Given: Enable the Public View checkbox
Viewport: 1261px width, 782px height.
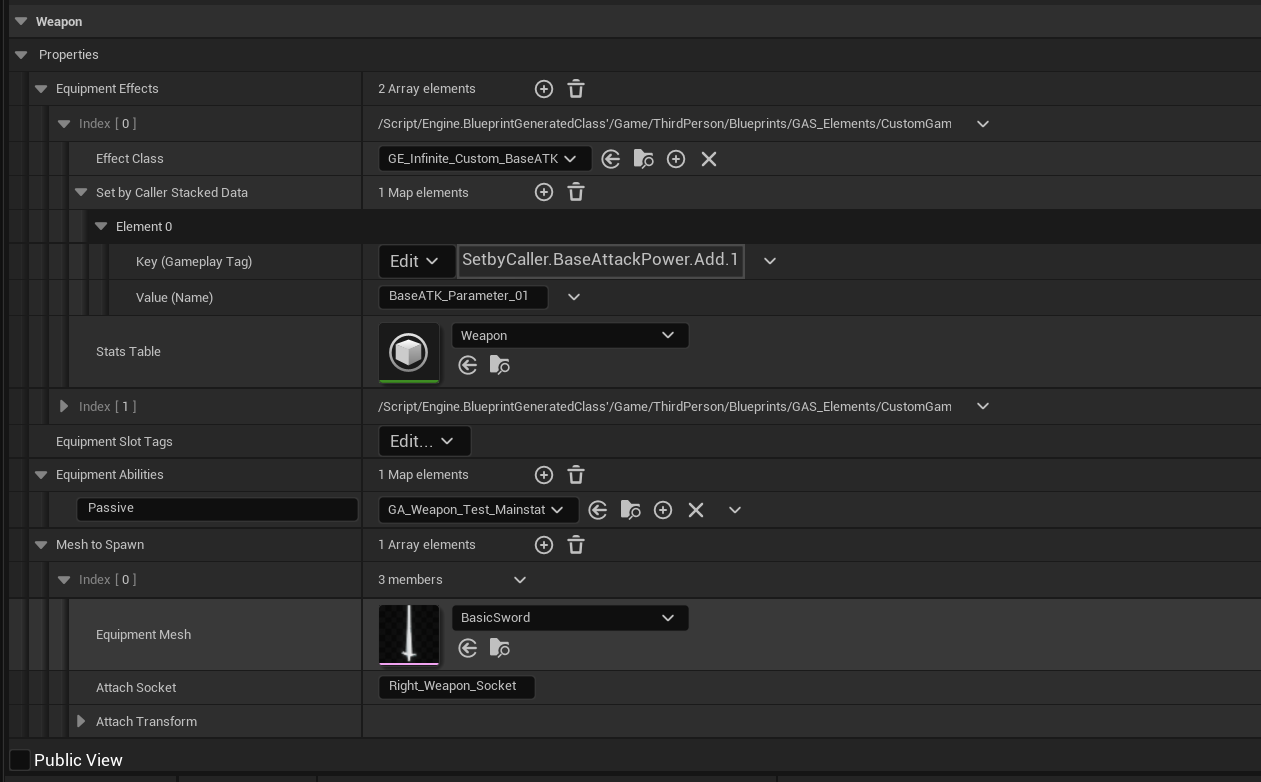Looking at the screenshot, I should pyautogui.click(x=19, y=760).
